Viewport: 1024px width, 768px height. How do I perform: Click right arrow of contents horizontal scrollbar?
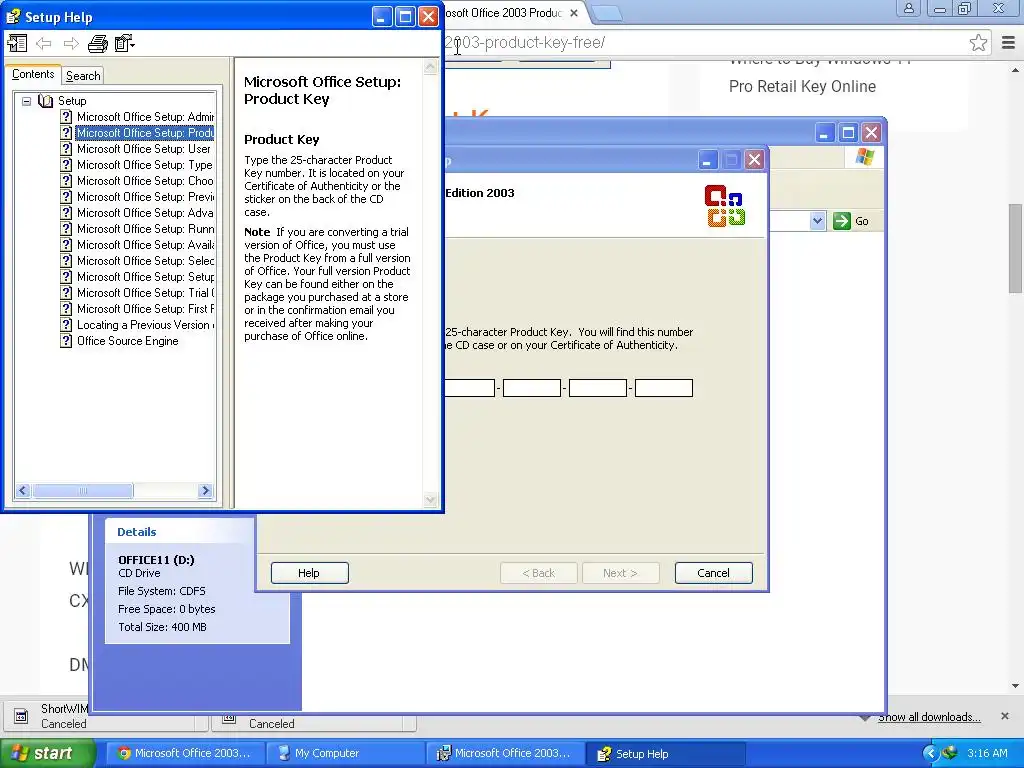[205, 490]
